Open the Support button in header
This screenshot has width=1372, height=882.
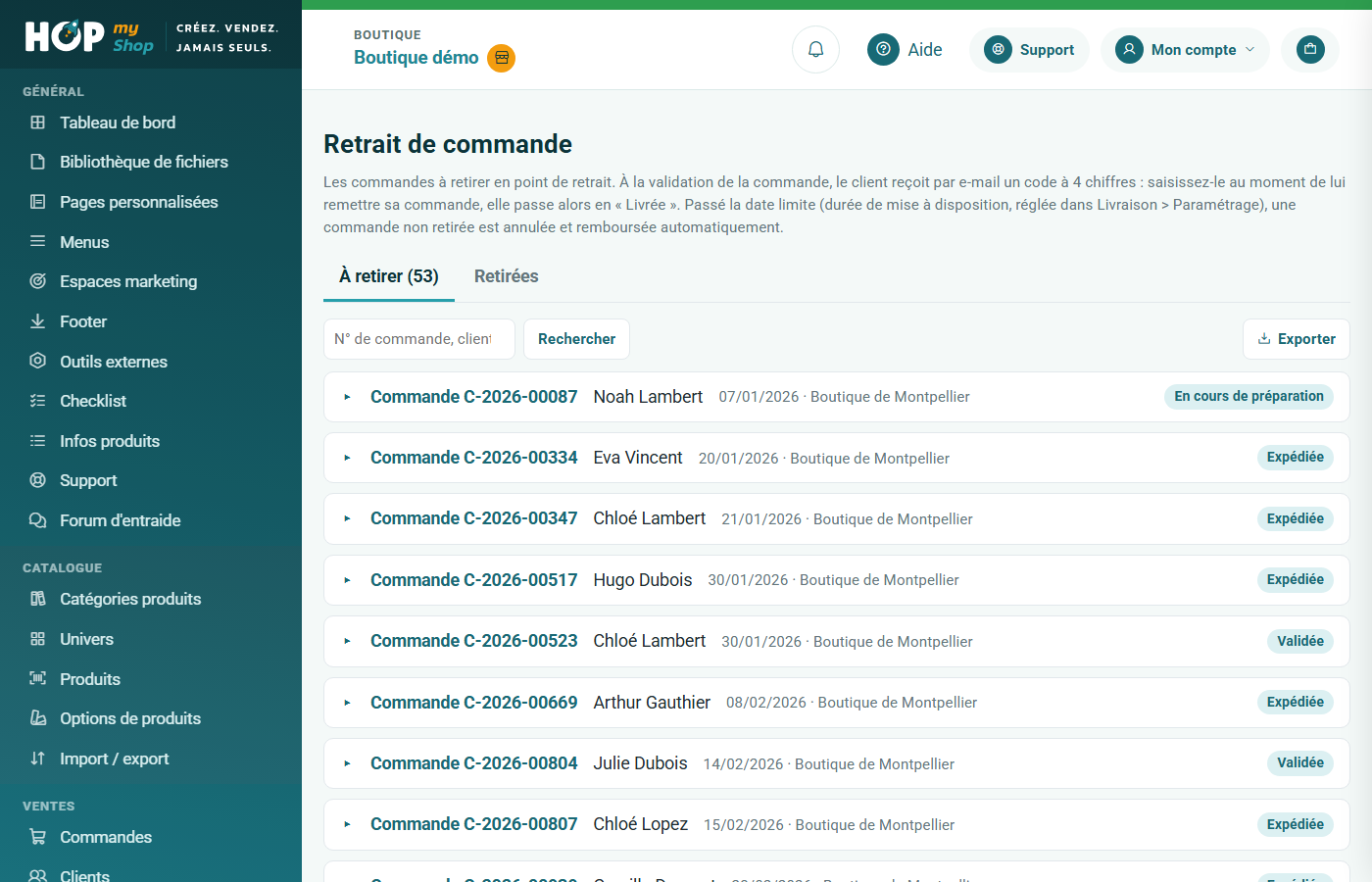pos(1029,49)
